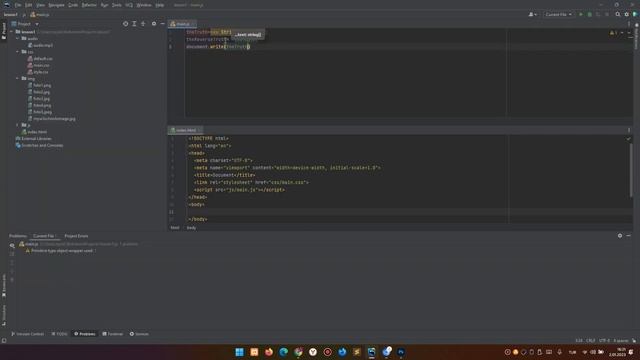Collapse the css folder

tap(18, 52)
